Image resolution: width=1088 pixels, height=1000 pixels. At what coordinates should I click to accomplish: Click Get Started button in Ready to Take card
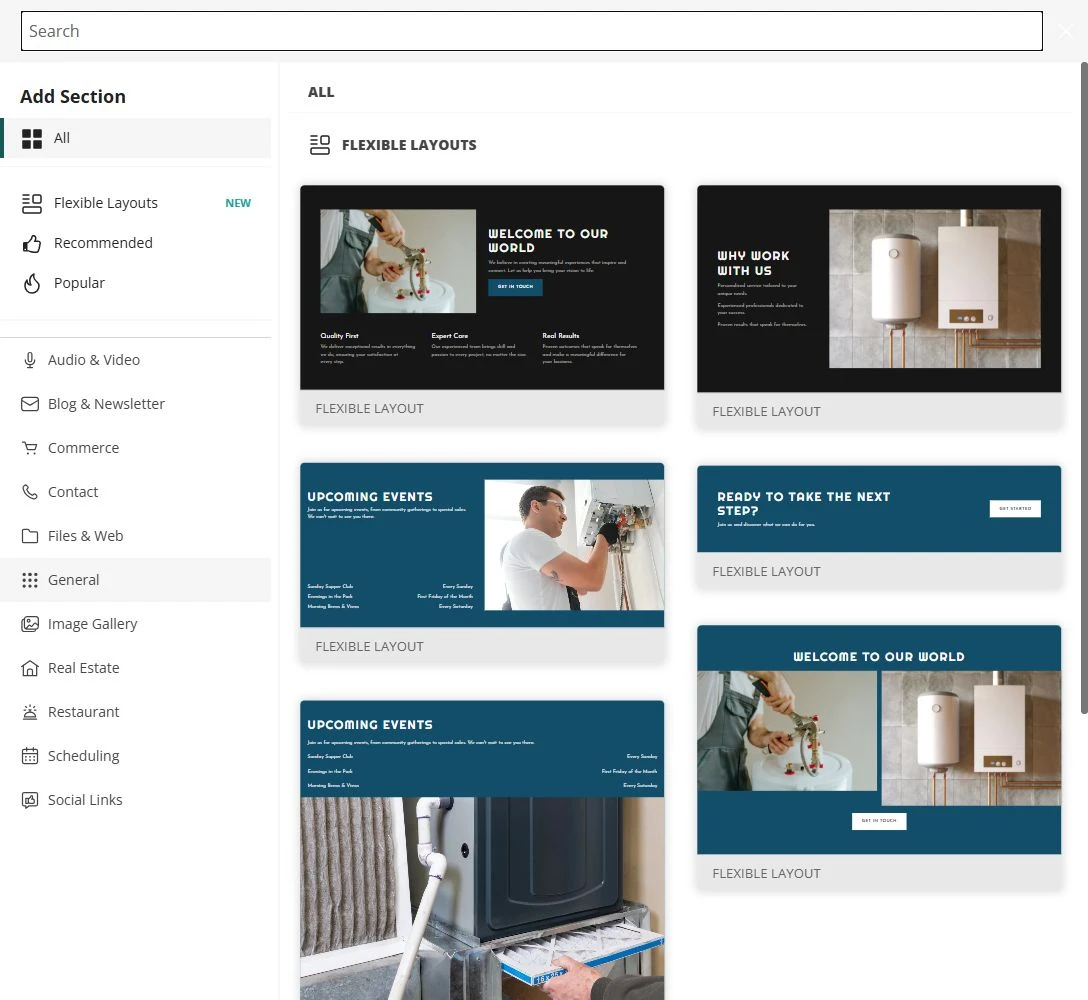1015,509
